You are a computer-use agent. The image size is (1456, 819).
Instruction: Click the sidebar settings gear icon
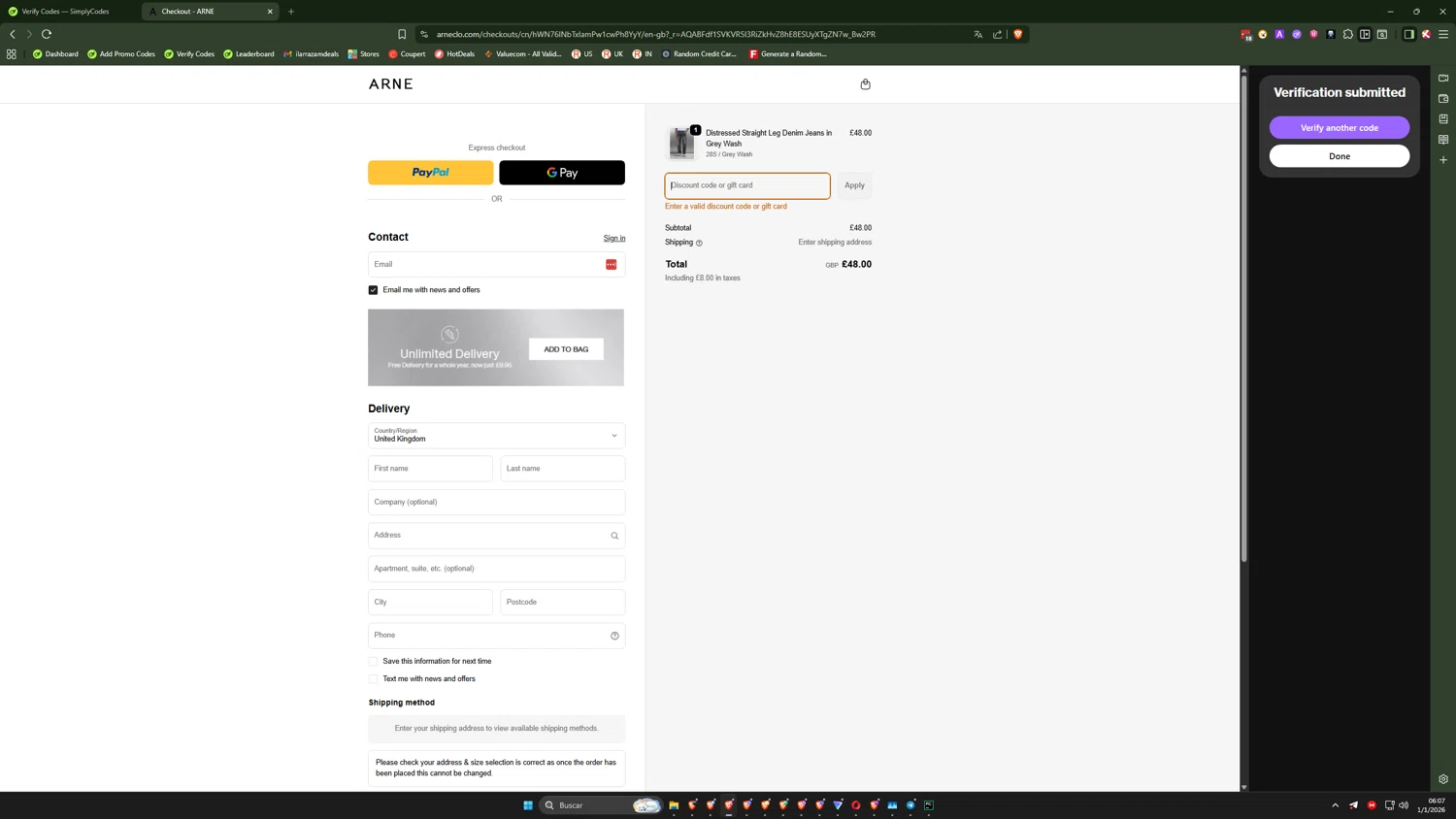coord(1443,779)
